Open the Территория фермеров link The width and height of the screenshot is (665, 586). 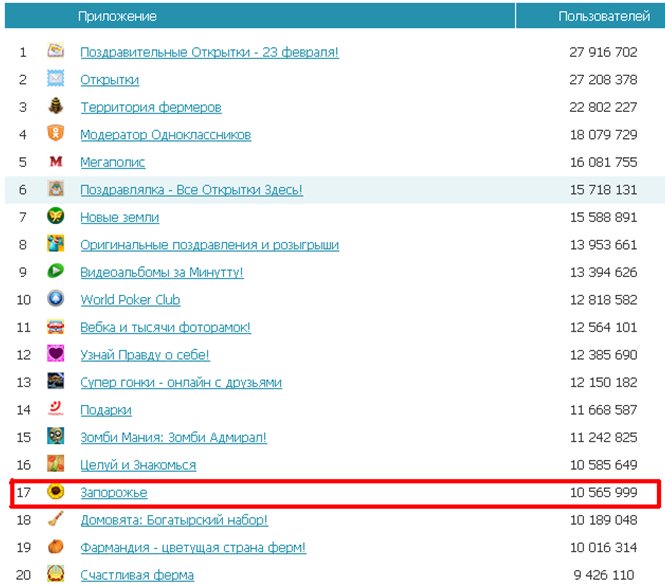[x=151, y=107]
